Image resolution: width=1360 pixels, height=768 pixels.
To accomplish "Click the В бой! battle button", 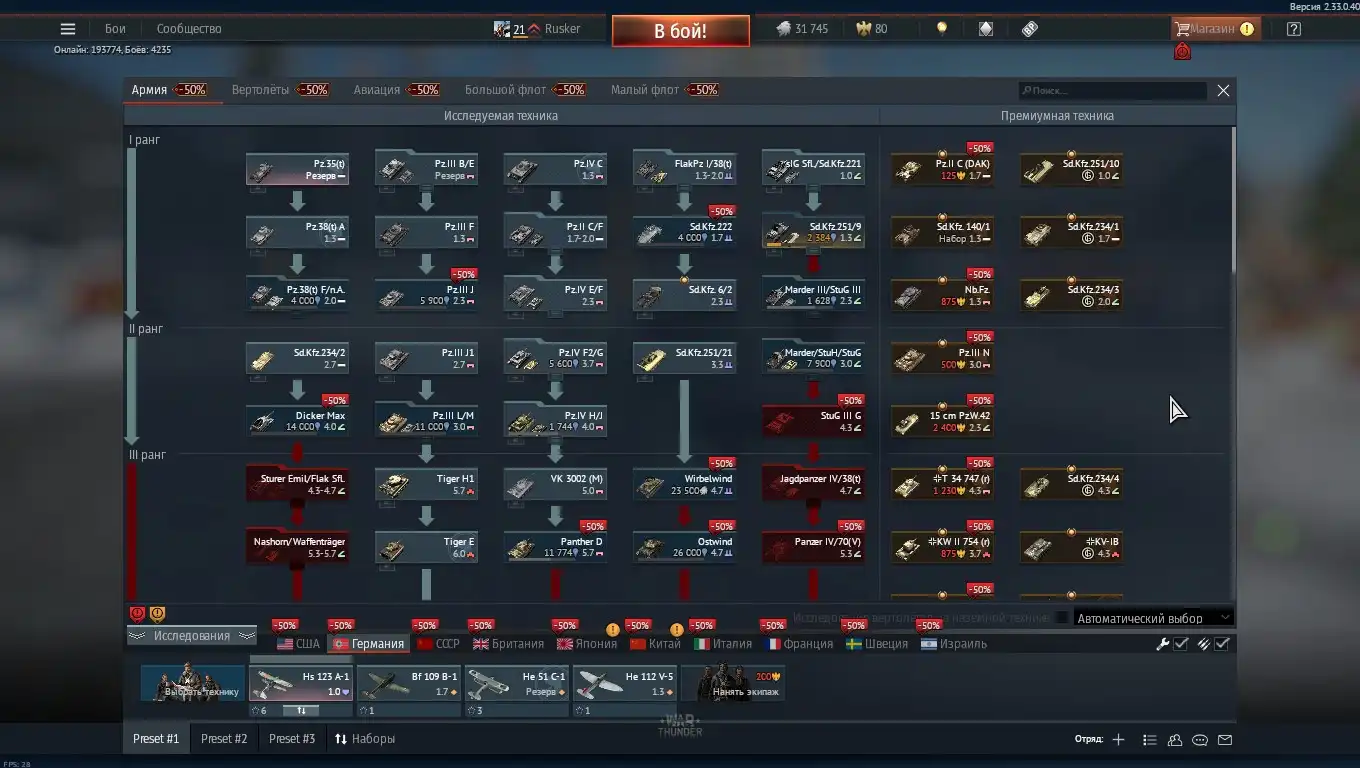I will [x=680, y=31].
